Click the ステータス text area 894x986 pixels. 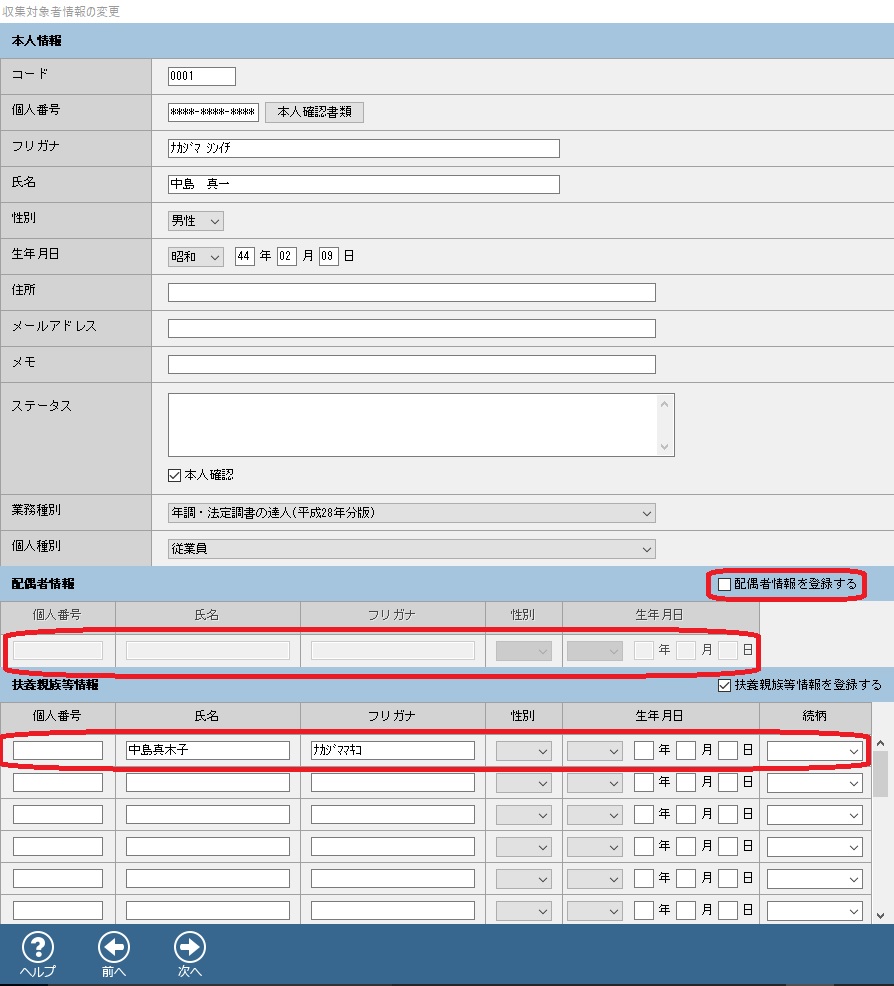[x=411, y=424]
